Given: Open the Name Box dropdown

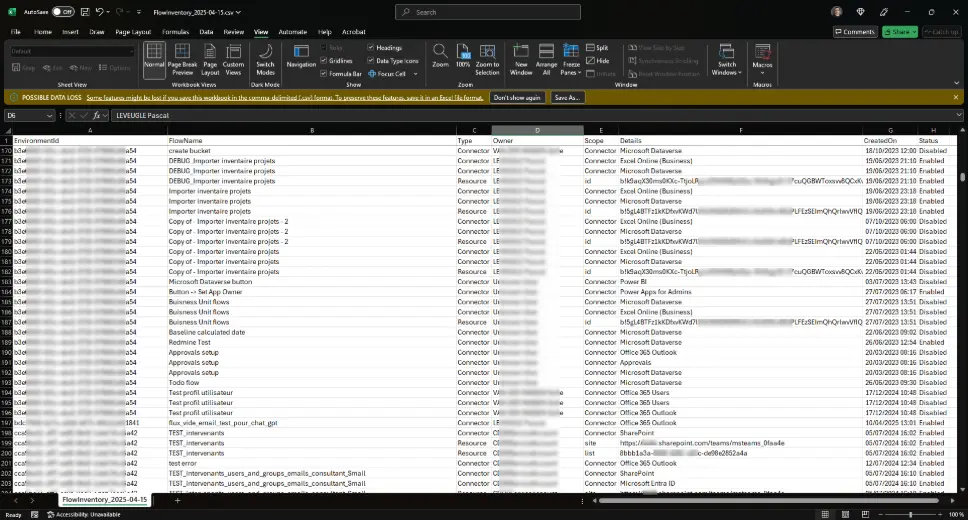Looking at the screenshot, I should [49, 115].
